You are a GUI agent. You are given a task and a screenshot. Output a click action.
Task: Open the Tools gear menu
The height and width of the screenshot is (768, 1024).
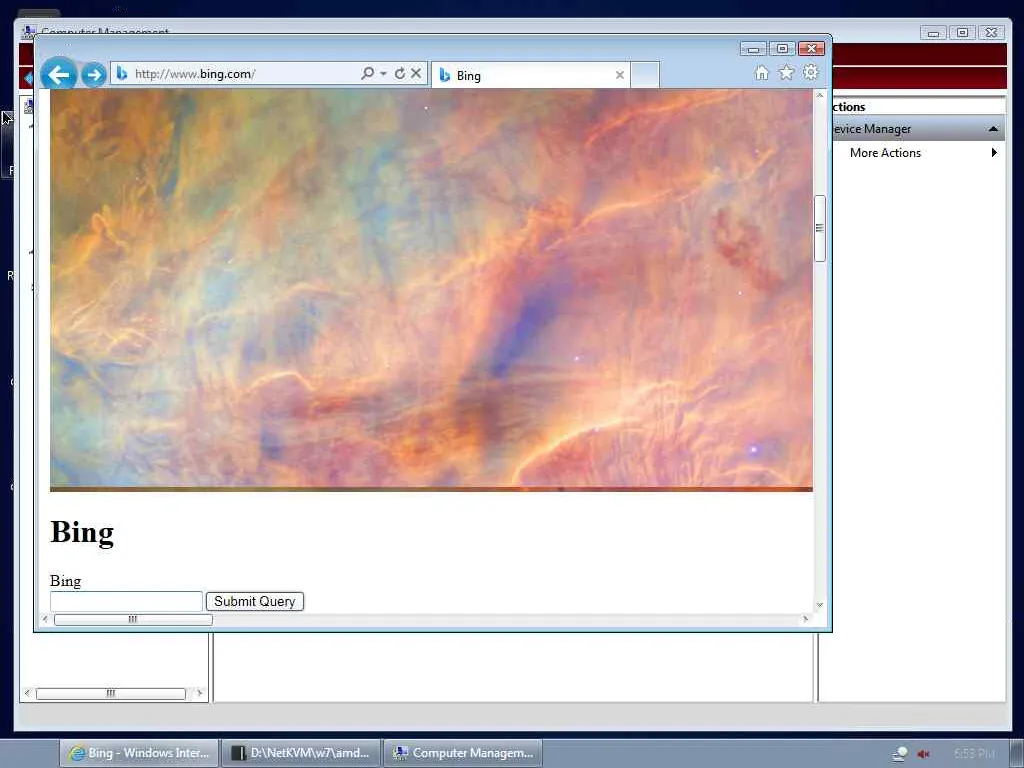[x=810, y=72]
